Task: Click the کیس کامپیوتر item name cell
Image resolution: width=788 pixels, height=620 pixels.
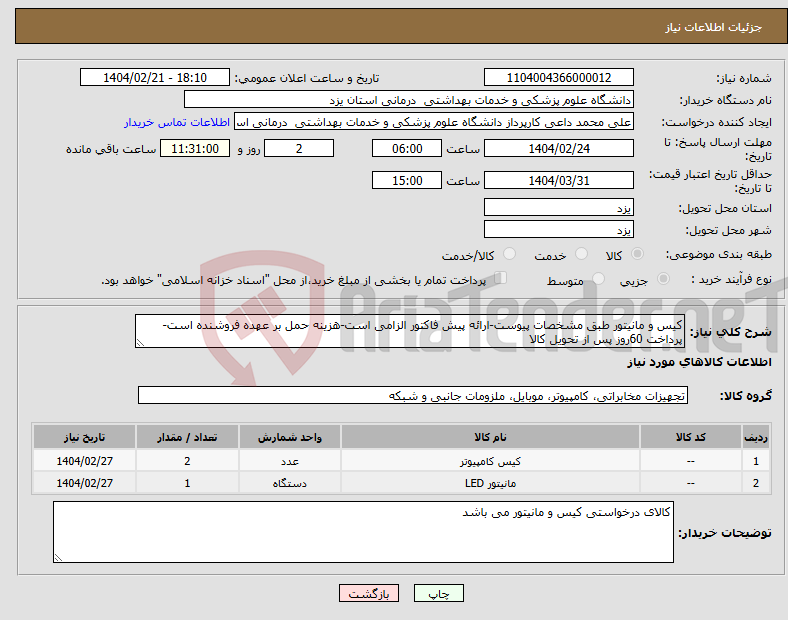Action: (490, 461)
